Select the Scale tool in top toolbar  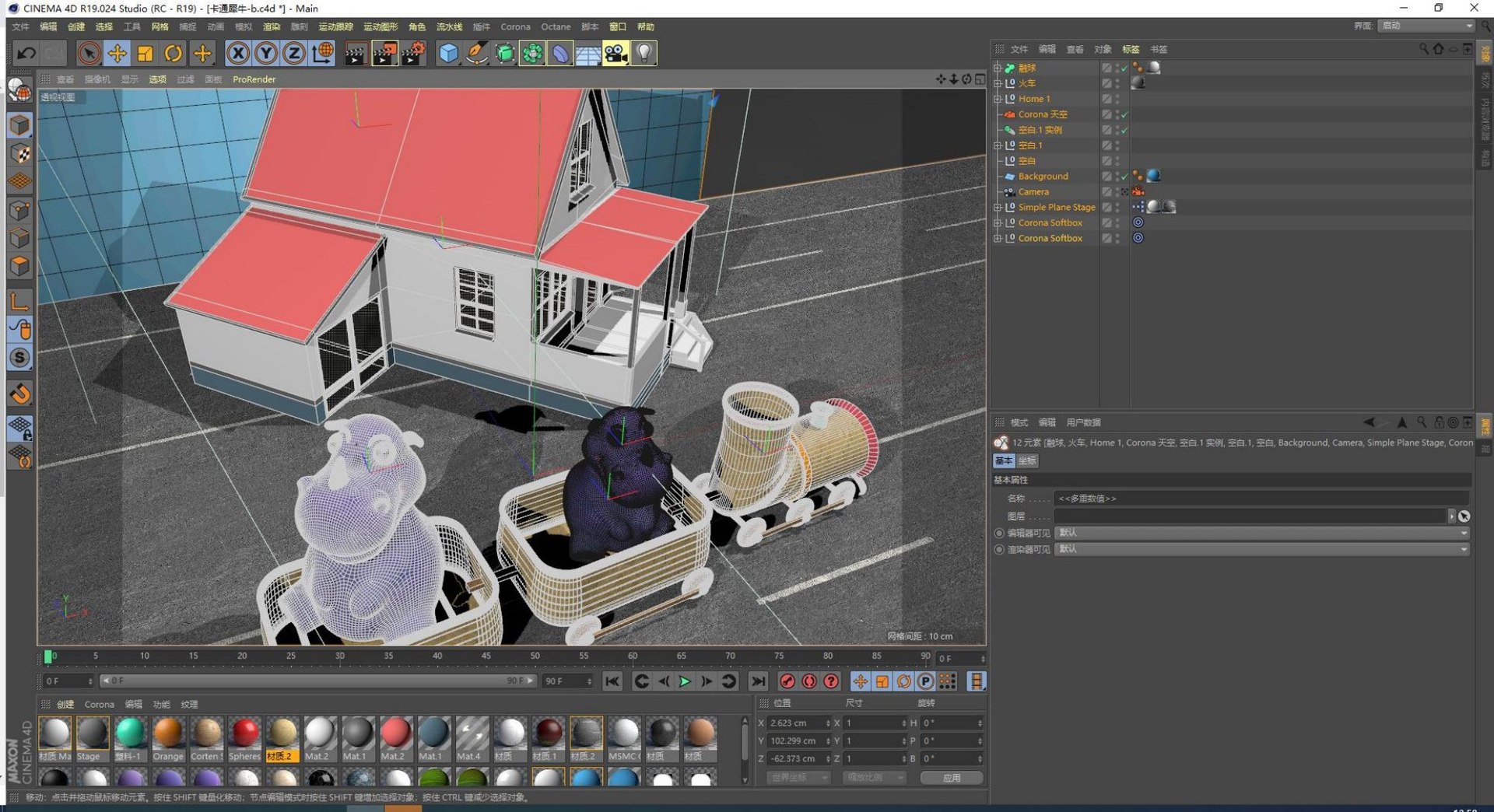click(x=145, y=54)
